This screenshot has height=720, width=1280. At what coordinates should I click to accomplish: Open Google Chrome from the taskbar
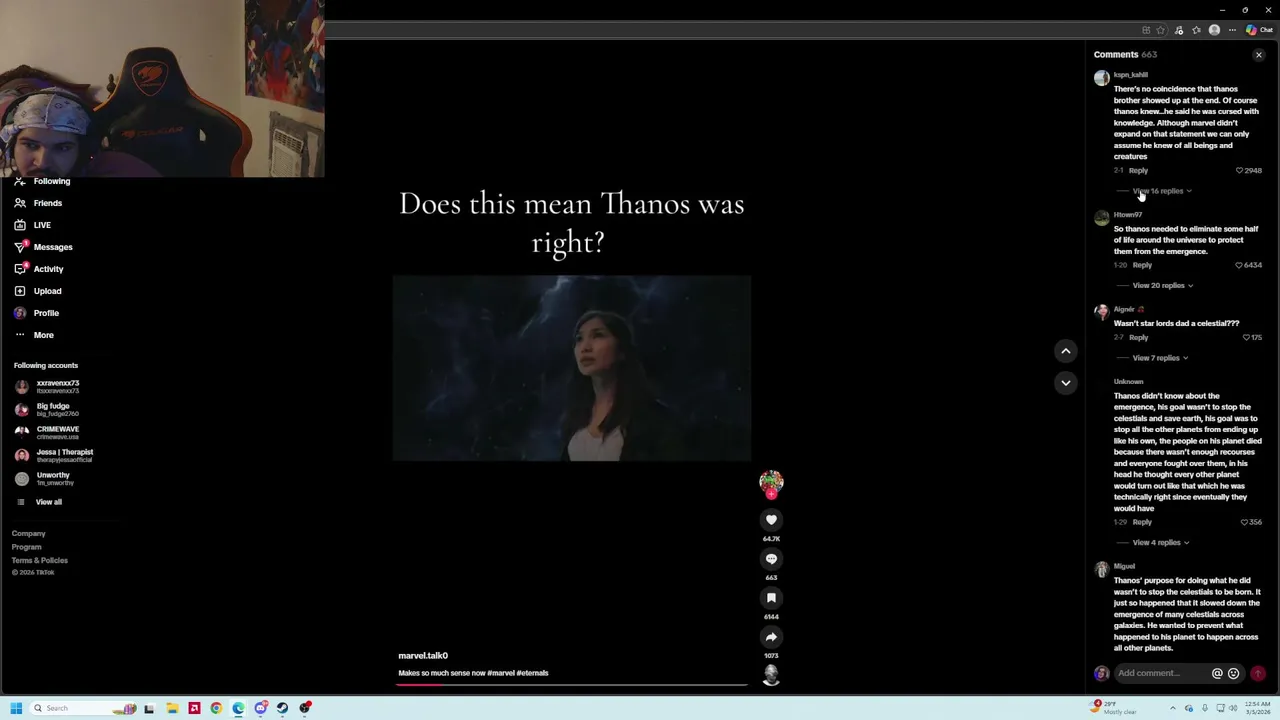216,708
